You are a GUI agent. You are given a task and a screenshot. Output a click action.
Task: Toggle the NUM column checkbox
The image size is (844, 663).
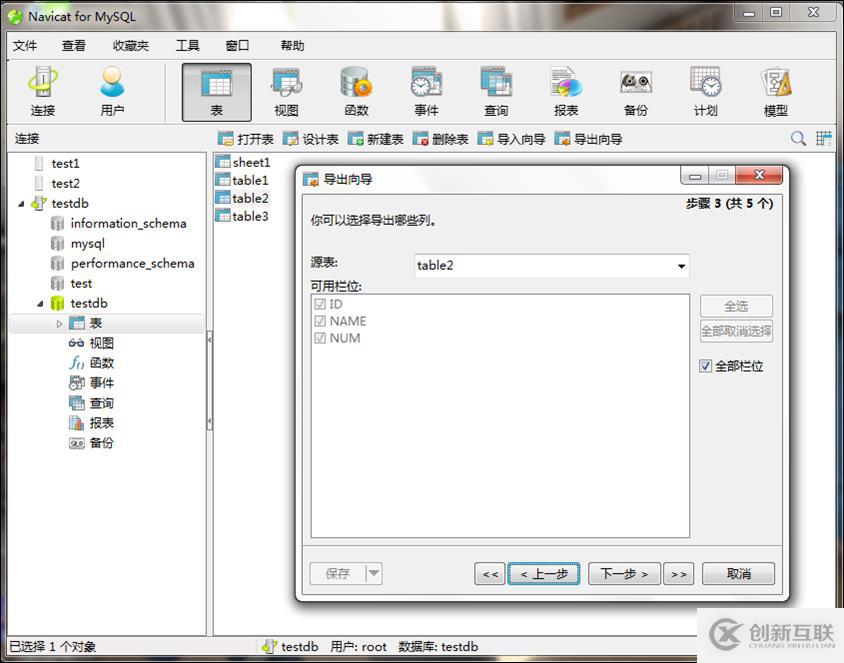[320, 338]
